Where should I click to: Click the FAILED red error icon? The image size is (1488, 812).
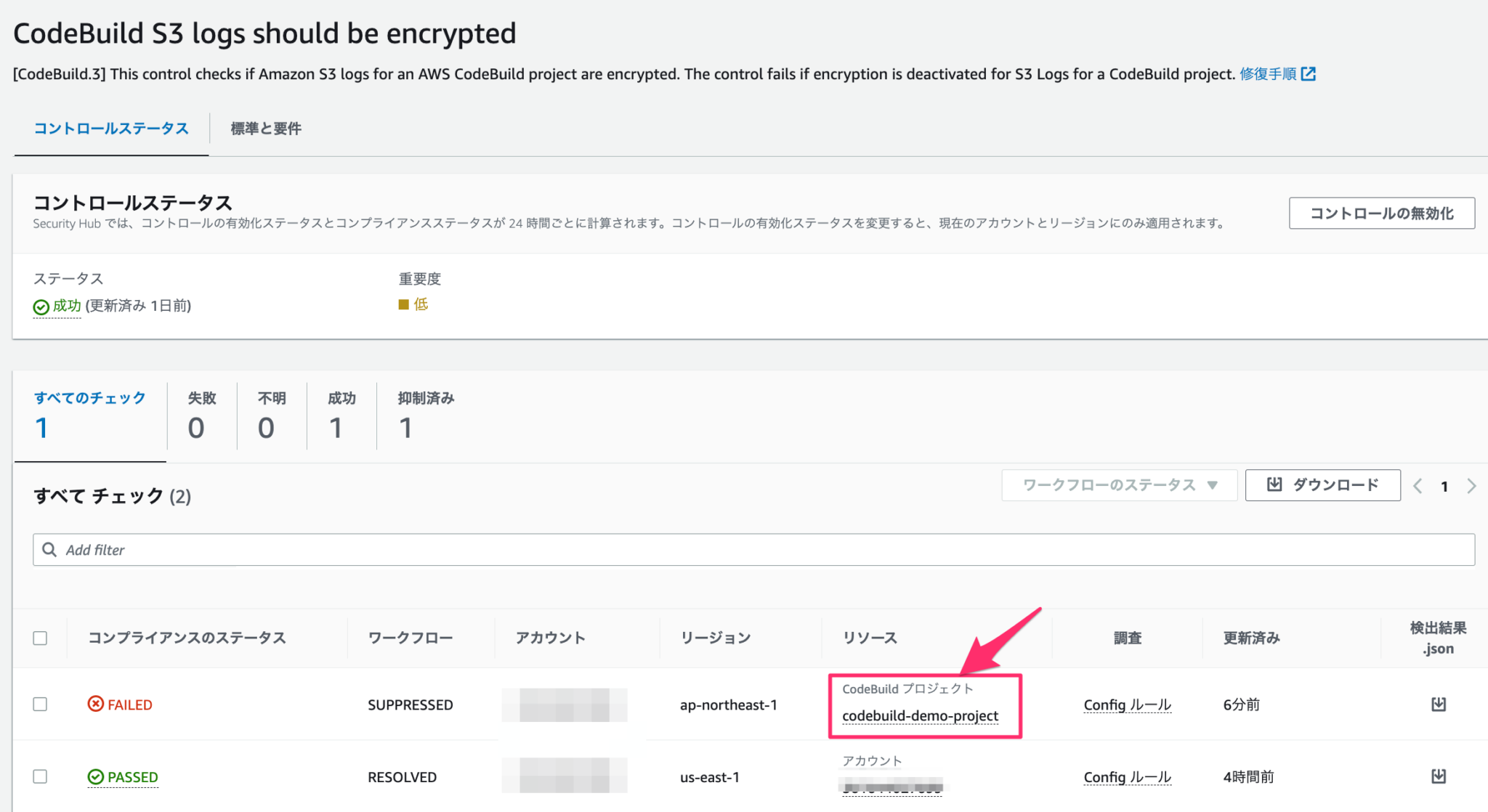click(x=94, y=704)
